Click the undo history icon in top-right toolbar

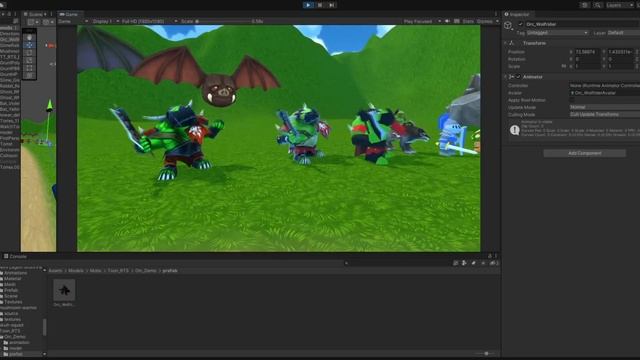click(x=584, y=5)
